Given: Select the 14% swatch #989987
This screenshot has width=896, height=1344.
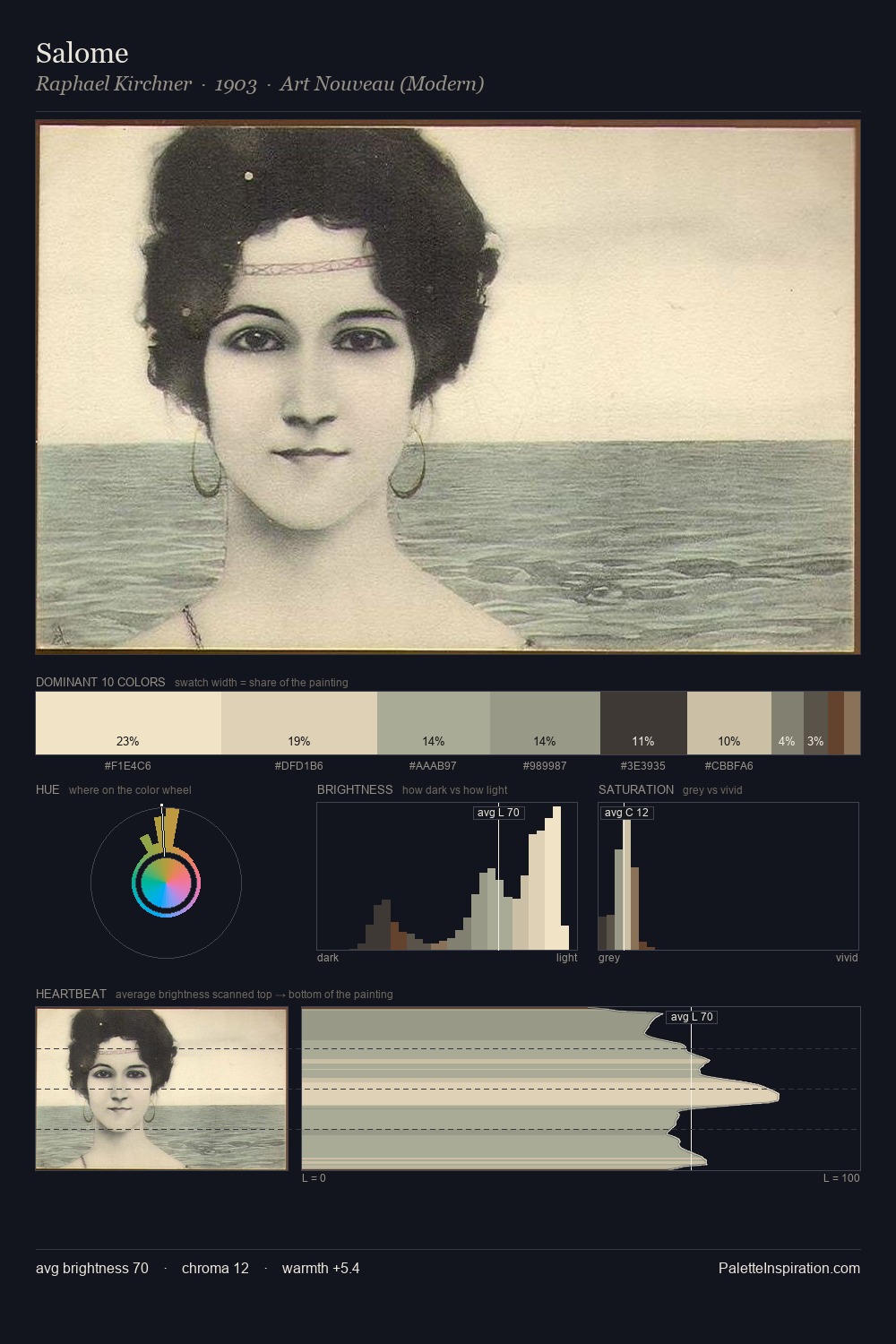Looking at the screenshot, I should coord(545,723).
